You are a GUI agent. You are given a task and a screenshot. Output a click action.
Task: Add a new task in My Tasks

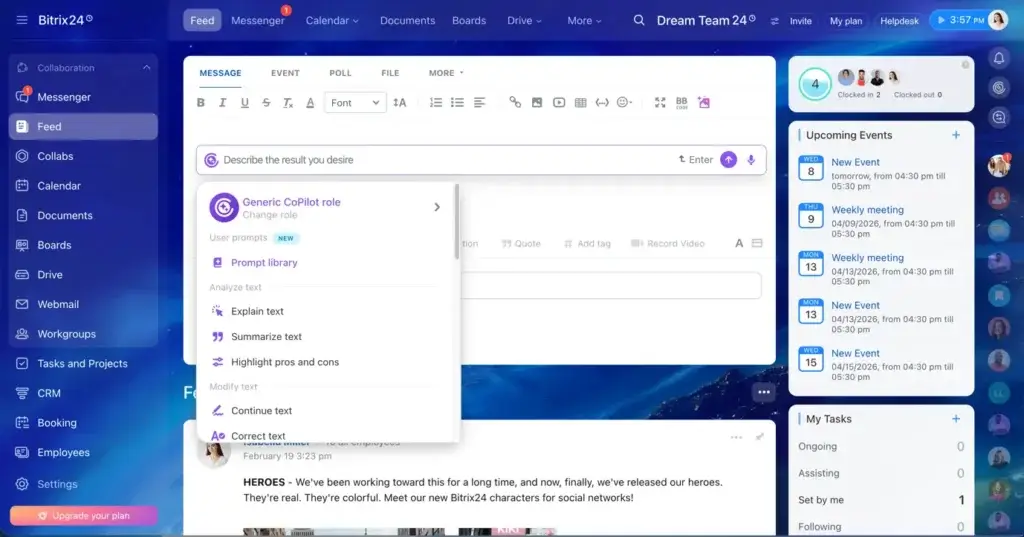click(x=955, y=419)
